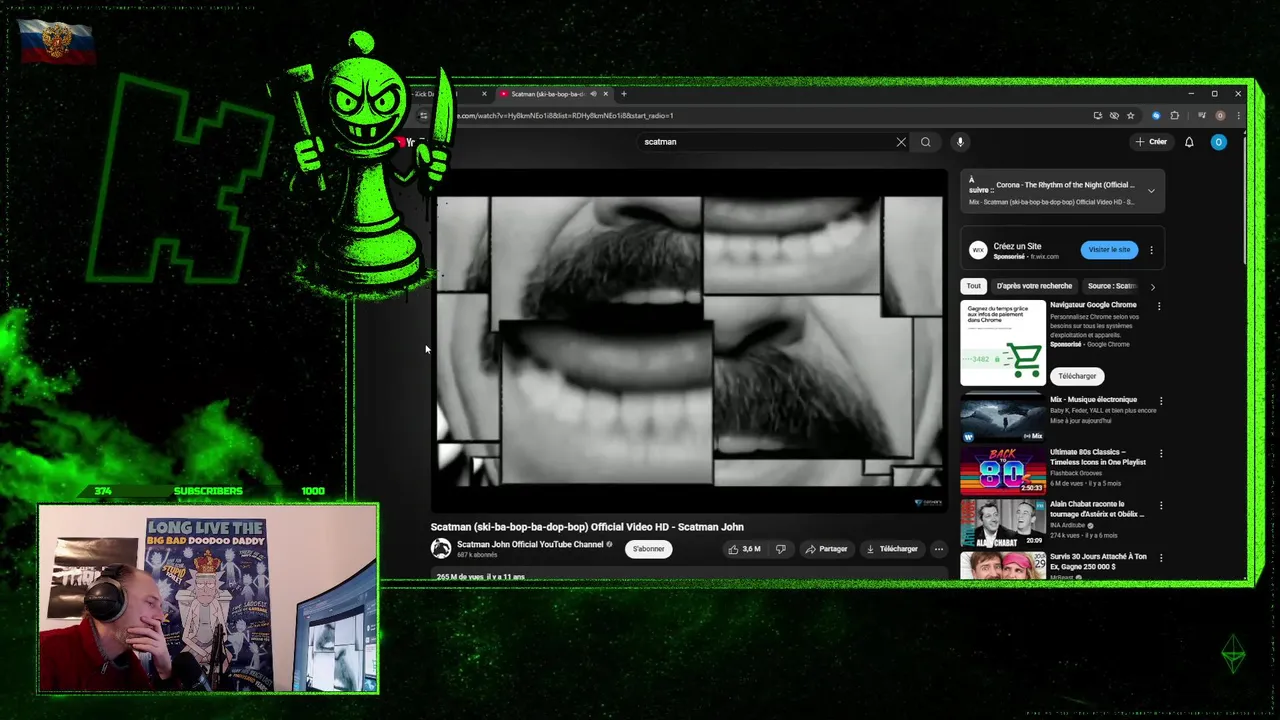Open Scatman John channel avatar

[441, 548]
